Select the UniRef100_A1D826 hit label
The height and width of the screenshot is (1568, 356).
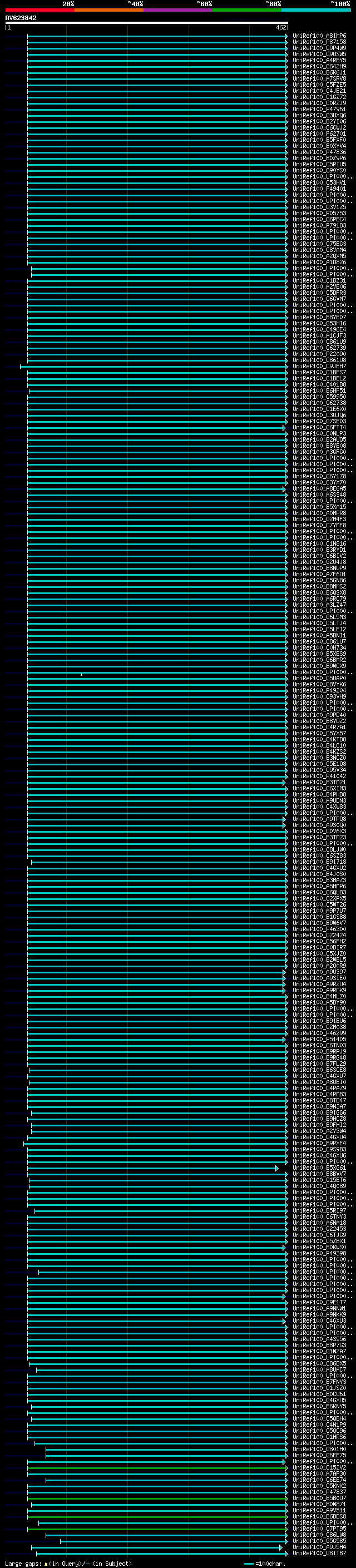click(x=319, y=263)
